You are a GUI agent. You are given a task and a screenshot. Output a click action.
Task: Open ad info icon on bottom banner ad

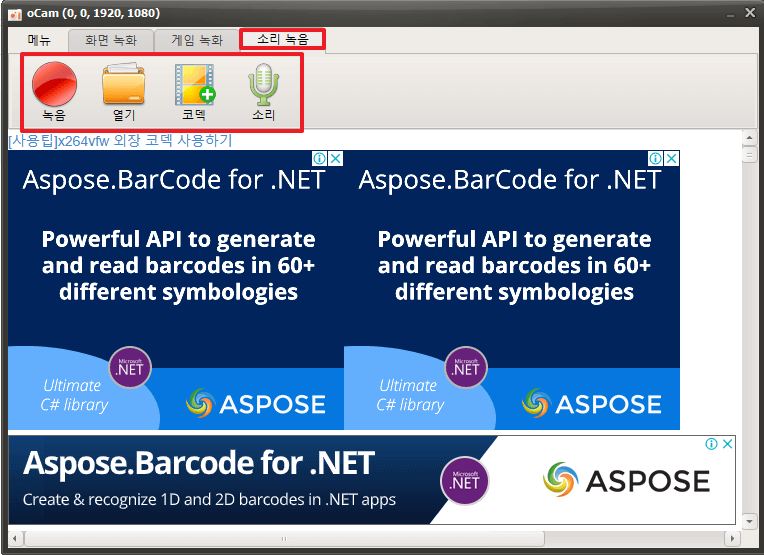(x=711, y=443)
